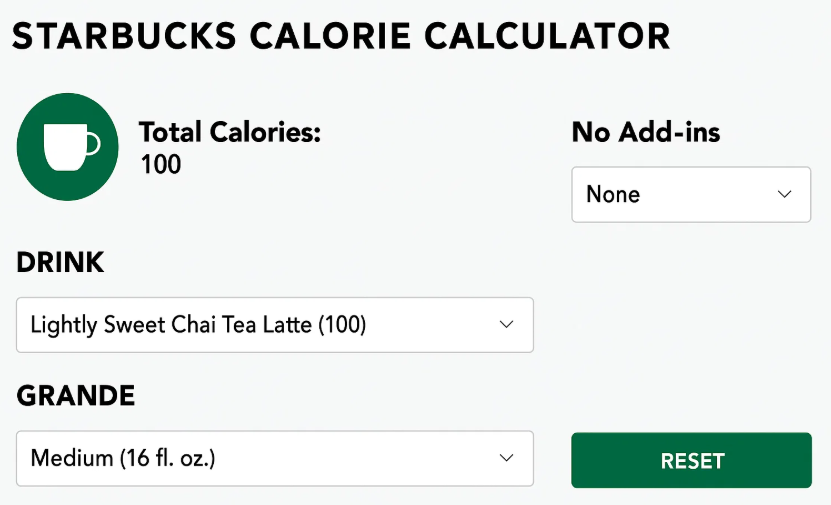Screen dimensions: 831x505
Task: Click the word STARBUCKS in the title
Action: coord(124,37)
